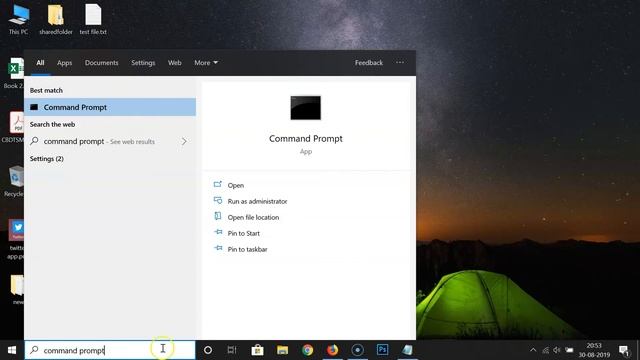The height and width of the screenshot is (360, 640).
Task: Launch Microsoft Store from the taskbar
Action: pyautogui.click(x=257, y=350)
